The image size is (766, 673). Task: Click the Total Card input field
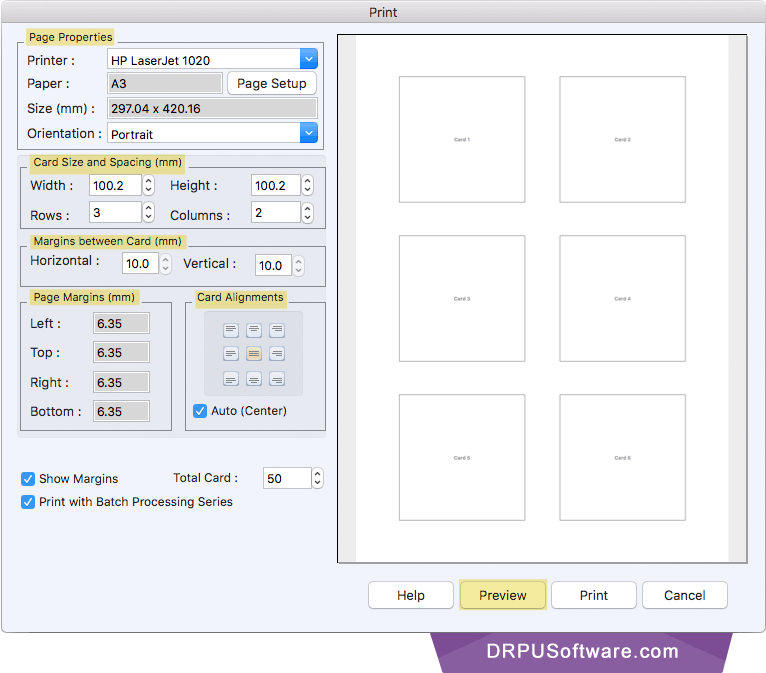pyautogui.click(x=287, y=478)
